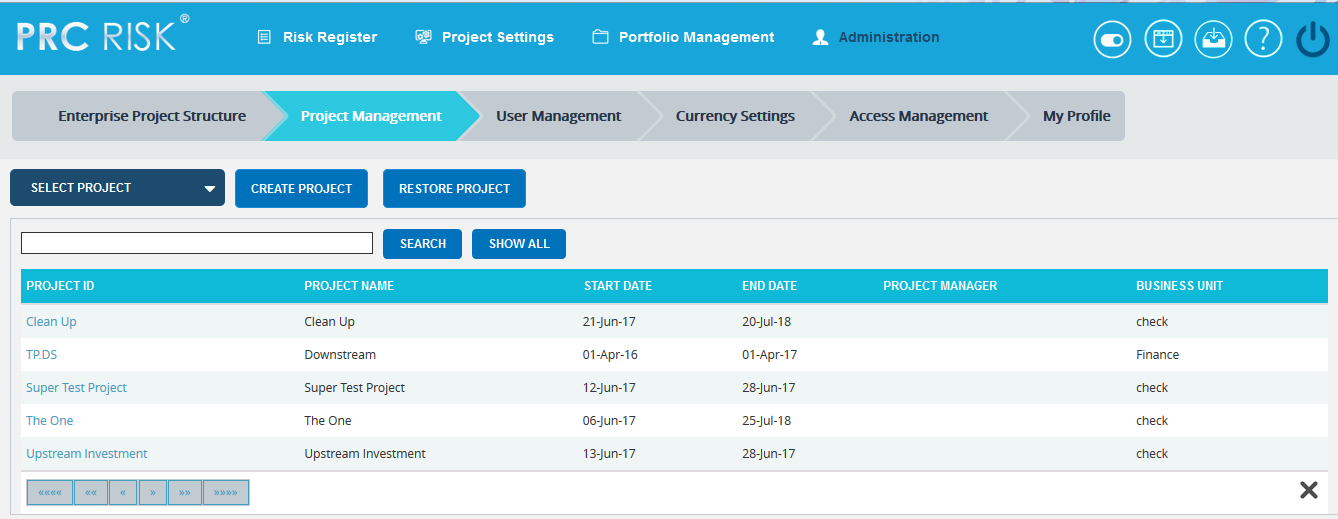Switch to the User Management tab
The width and height of the screenshot is (1338, 519).
pyautogui.click(x=558, y=116)
